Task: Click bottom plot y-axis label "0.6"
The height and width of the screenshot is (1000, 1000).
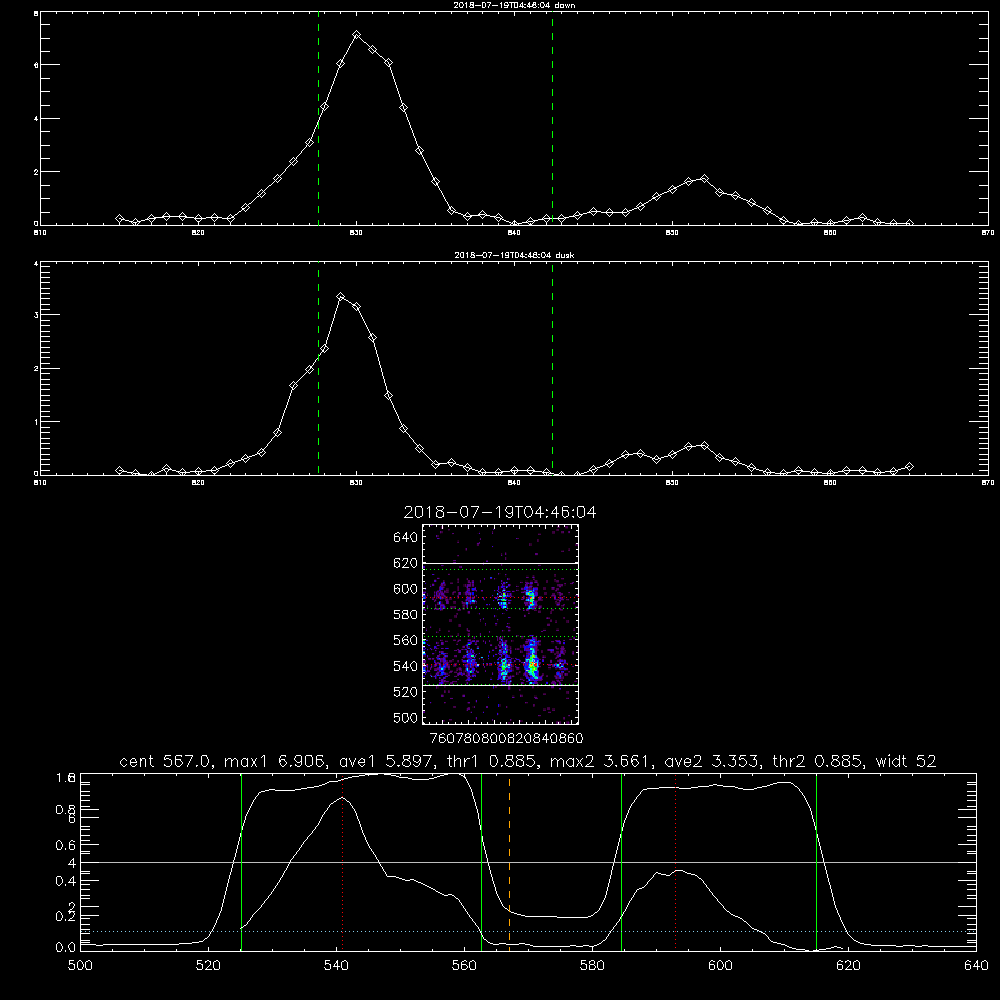Action: tap(66, 845)
